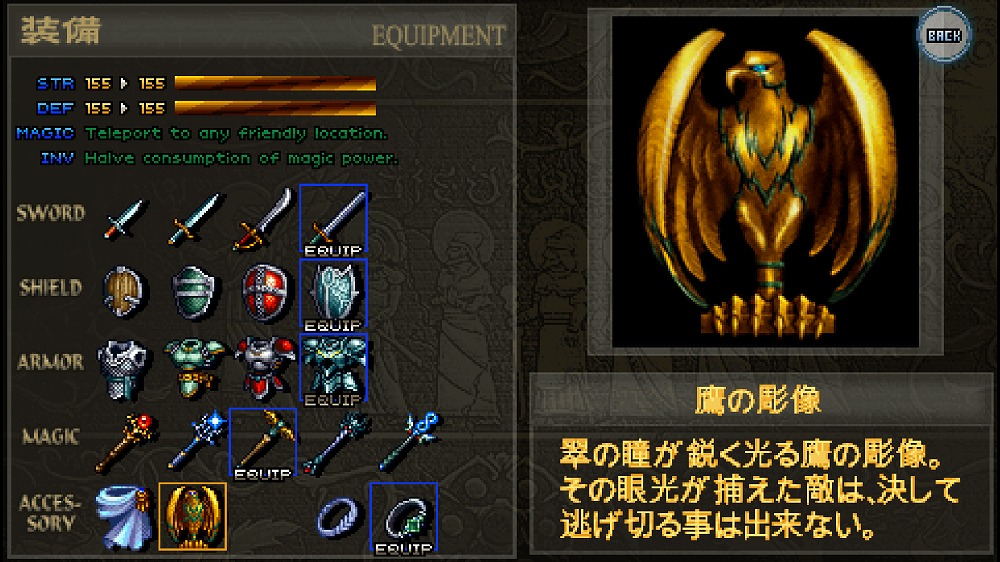Select the dark trident magic staff
Image resolution: width=1000 pixels, height=562 pixels.
pyautogui.click(x=336, y=443)
